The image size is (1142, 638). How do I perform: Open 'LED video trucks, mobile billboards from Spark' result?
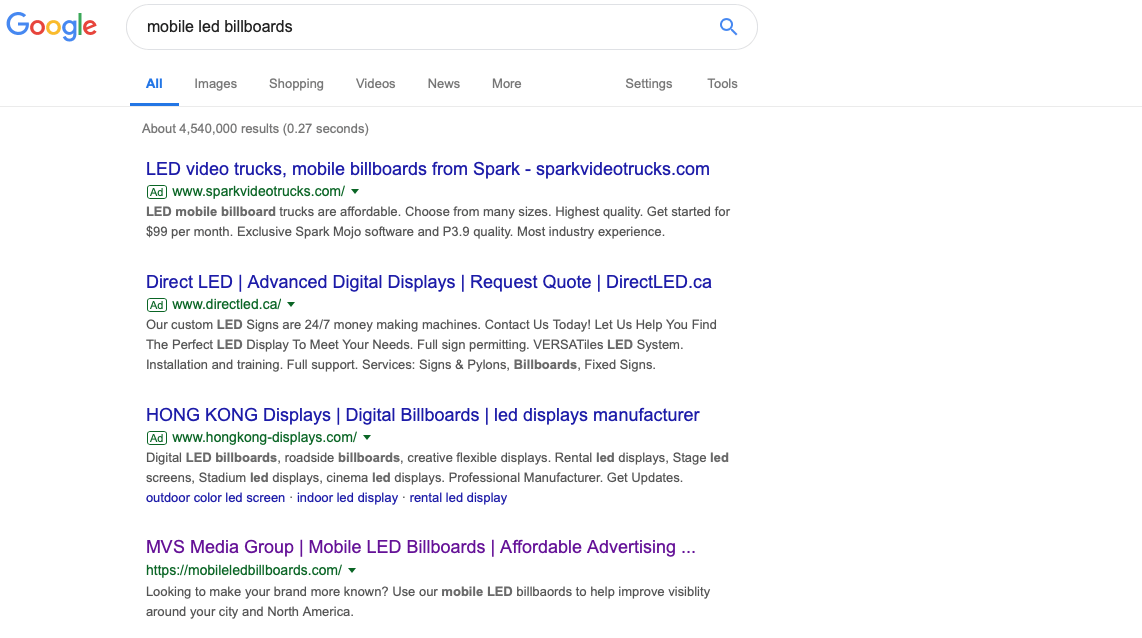428,169
